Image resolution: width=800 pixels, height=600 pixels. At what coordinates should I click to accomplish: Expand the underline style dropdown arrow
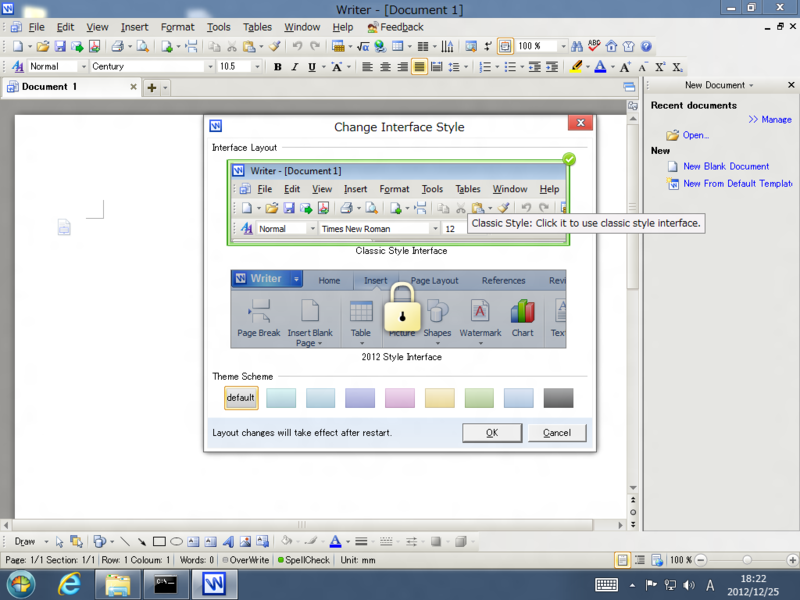click(x=323, y=67)
